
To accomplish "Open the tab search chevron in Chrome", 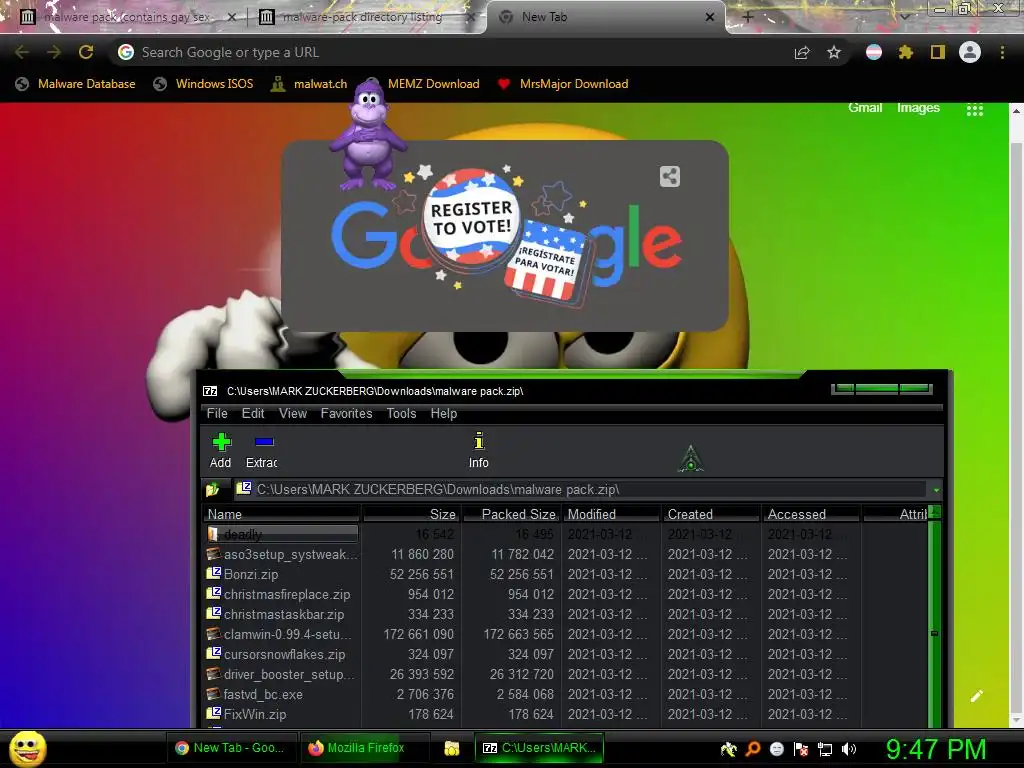I will pos(905,16).
